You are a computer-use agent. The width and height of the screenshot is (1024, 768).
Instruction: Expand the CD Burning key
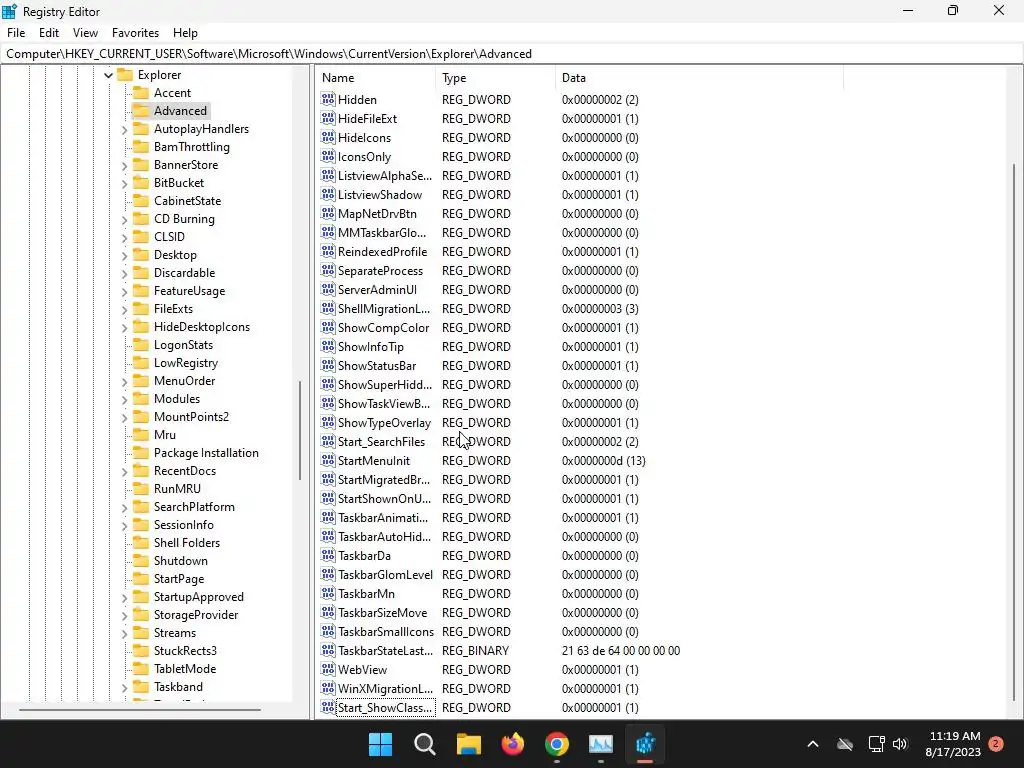[x=124, y=219]
